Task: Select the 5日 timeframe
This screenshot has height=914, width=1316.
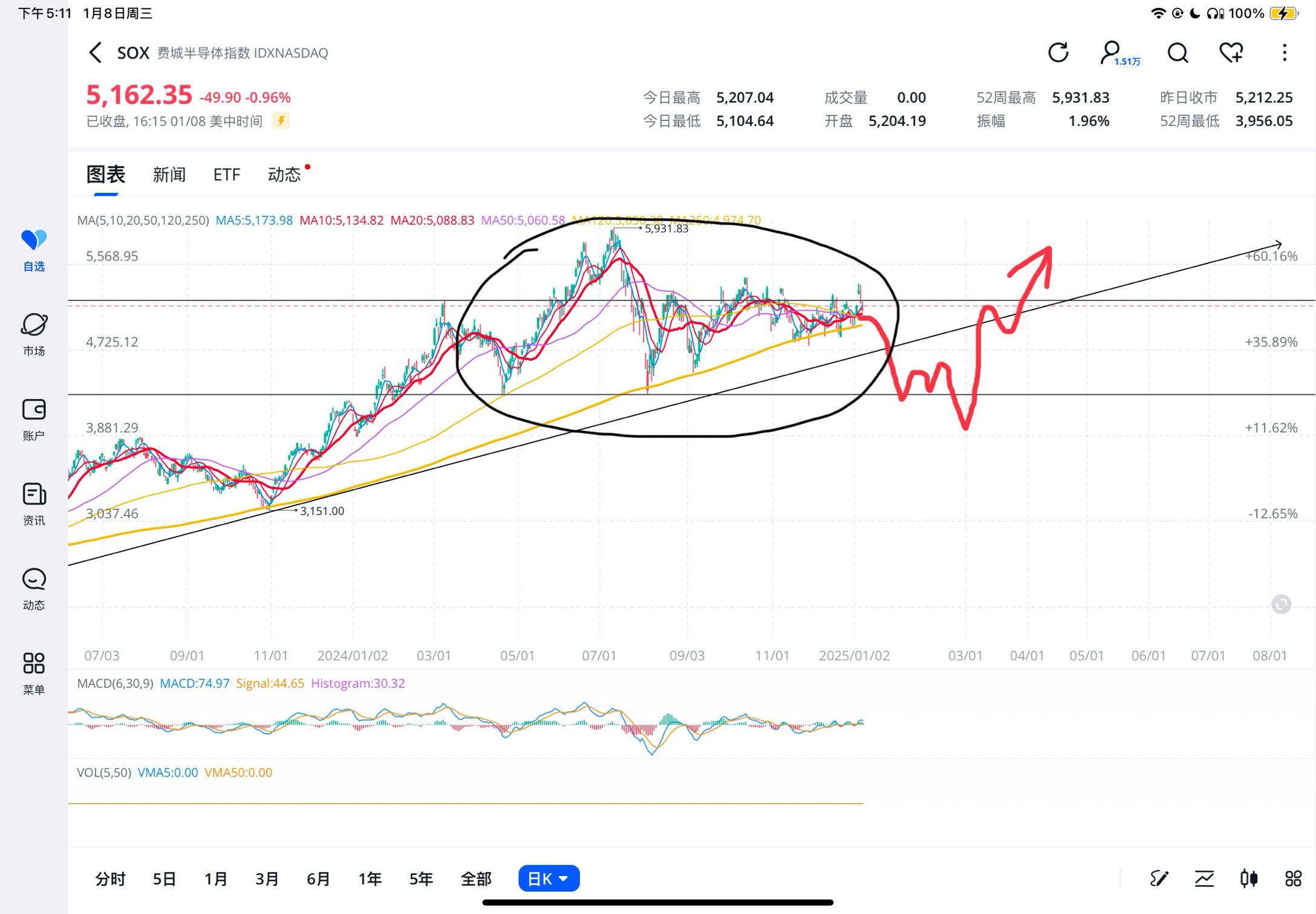Action: coord(164,878)
